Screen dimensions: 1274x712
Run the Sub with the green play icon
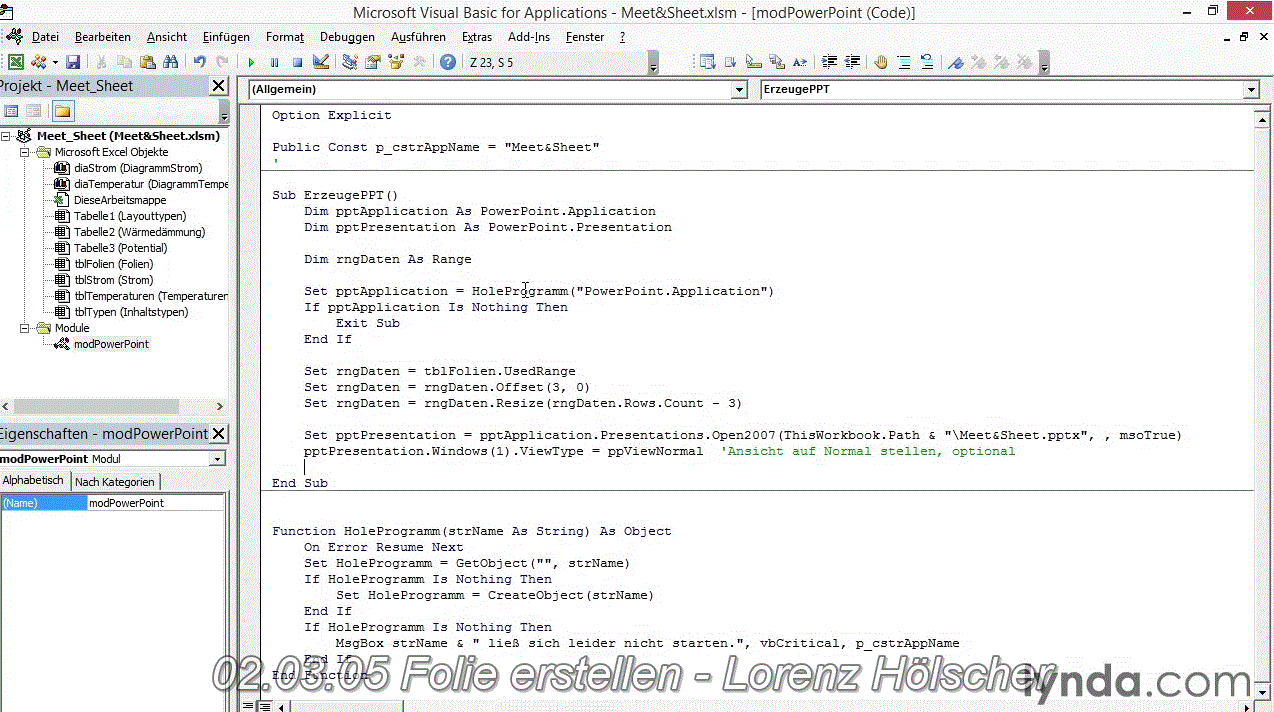tap(251, 62)
